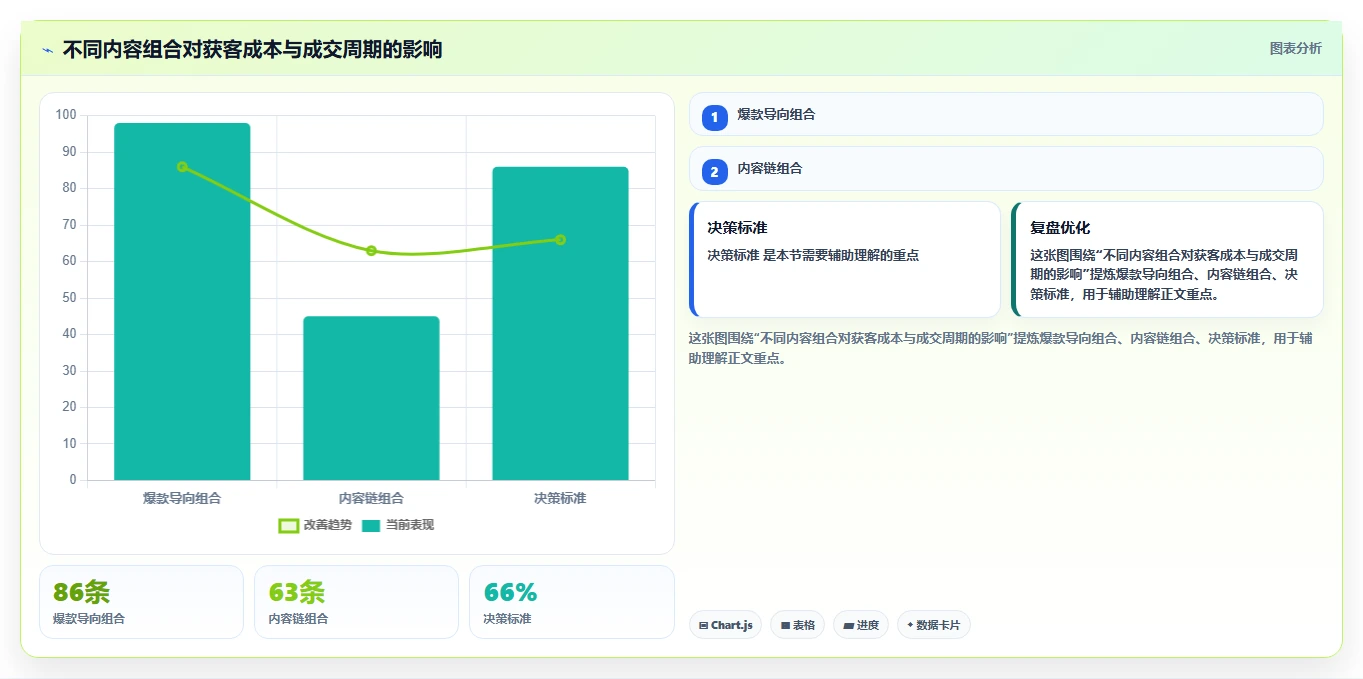Click the 86条 stat card
This screenshot has height=679, width=1363.
[141, 602]
